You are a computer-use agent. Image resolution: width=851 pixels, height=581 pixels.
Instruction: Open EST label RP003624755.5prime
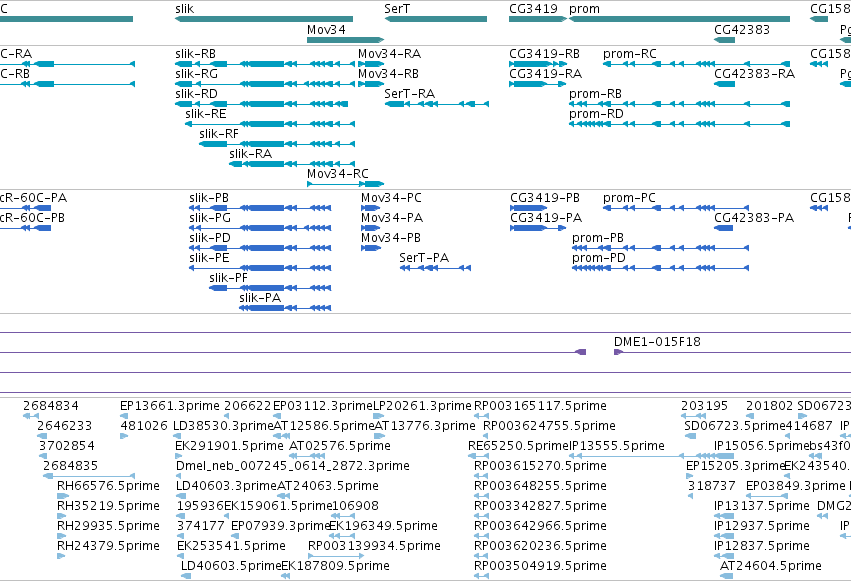pos(549,426)
